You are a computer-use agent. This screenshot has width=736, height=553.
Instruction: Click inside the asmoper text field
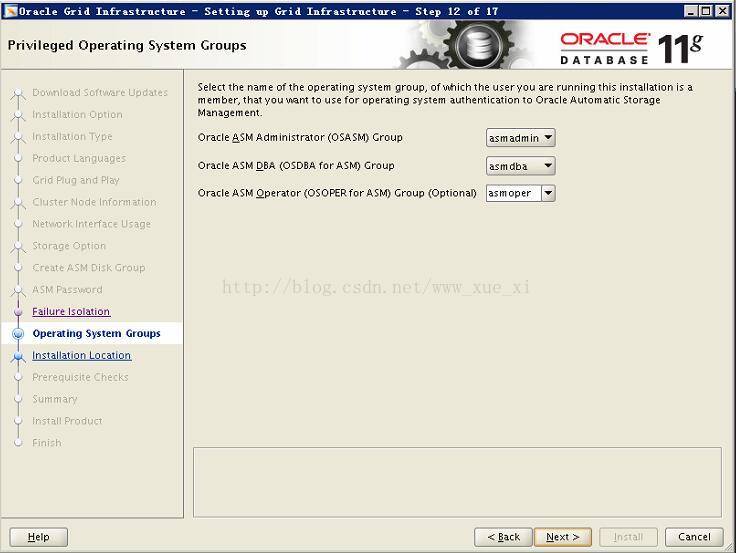514,193
